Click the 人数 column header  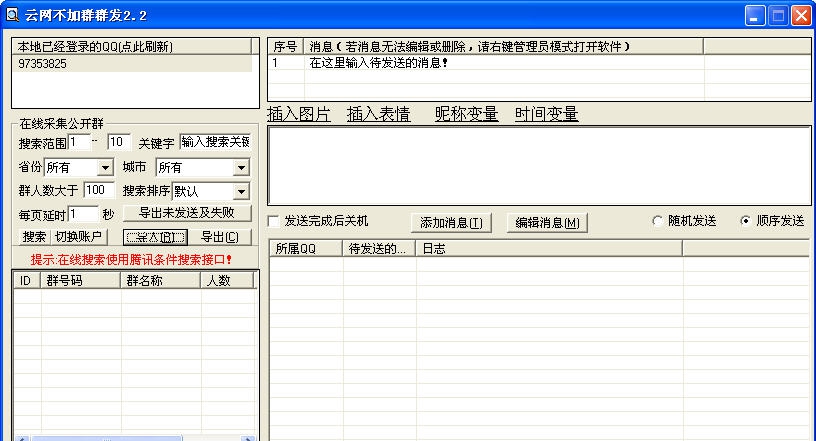click(227, 281)
